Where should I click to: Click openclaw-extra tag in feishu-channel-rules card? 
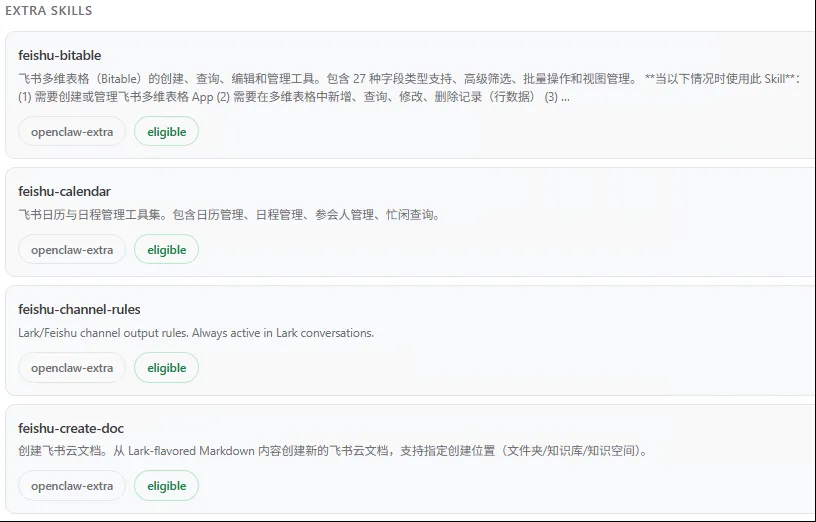pos(72,368)
